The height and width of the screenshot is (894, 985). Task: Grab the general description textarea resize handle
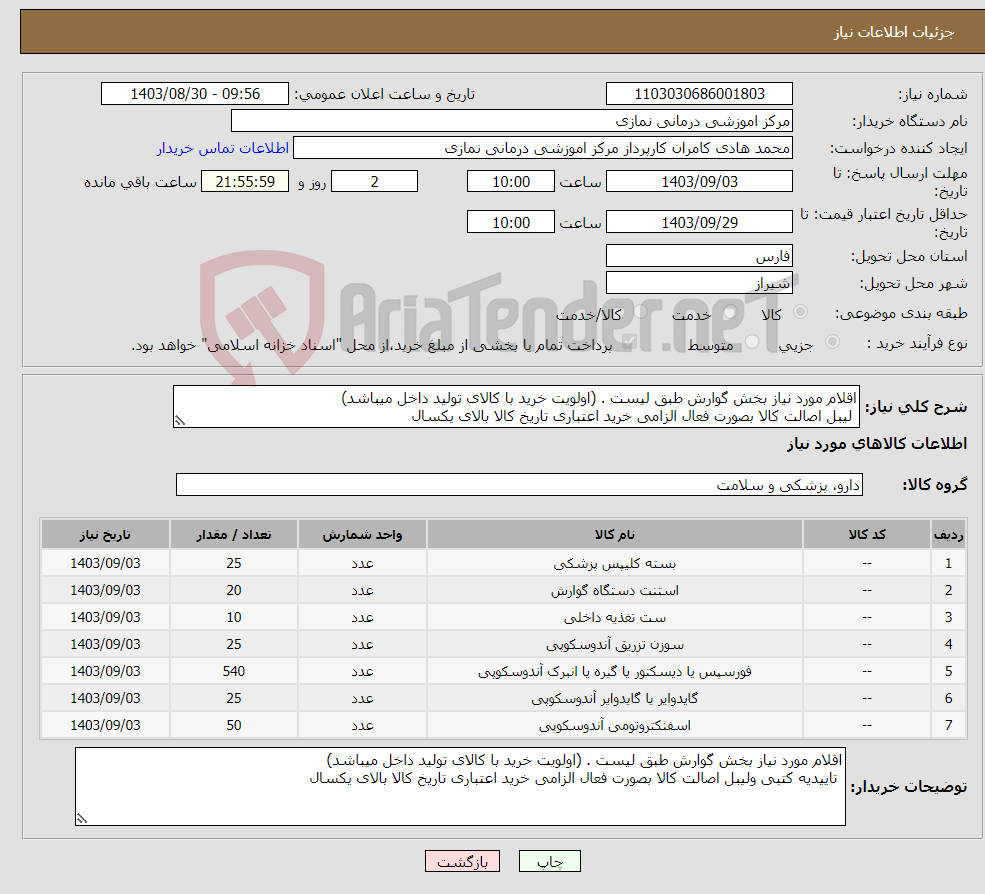(180, 421)
